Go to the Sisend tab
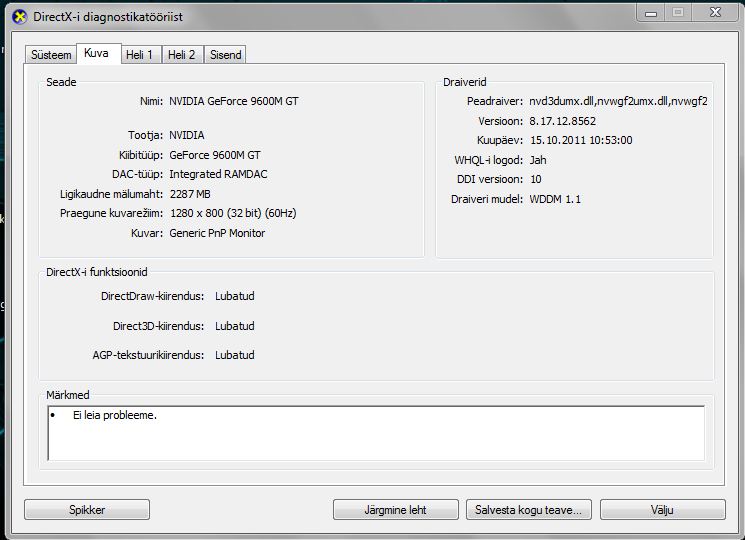This screenshot has height=540, width=745. click(225, 55)
